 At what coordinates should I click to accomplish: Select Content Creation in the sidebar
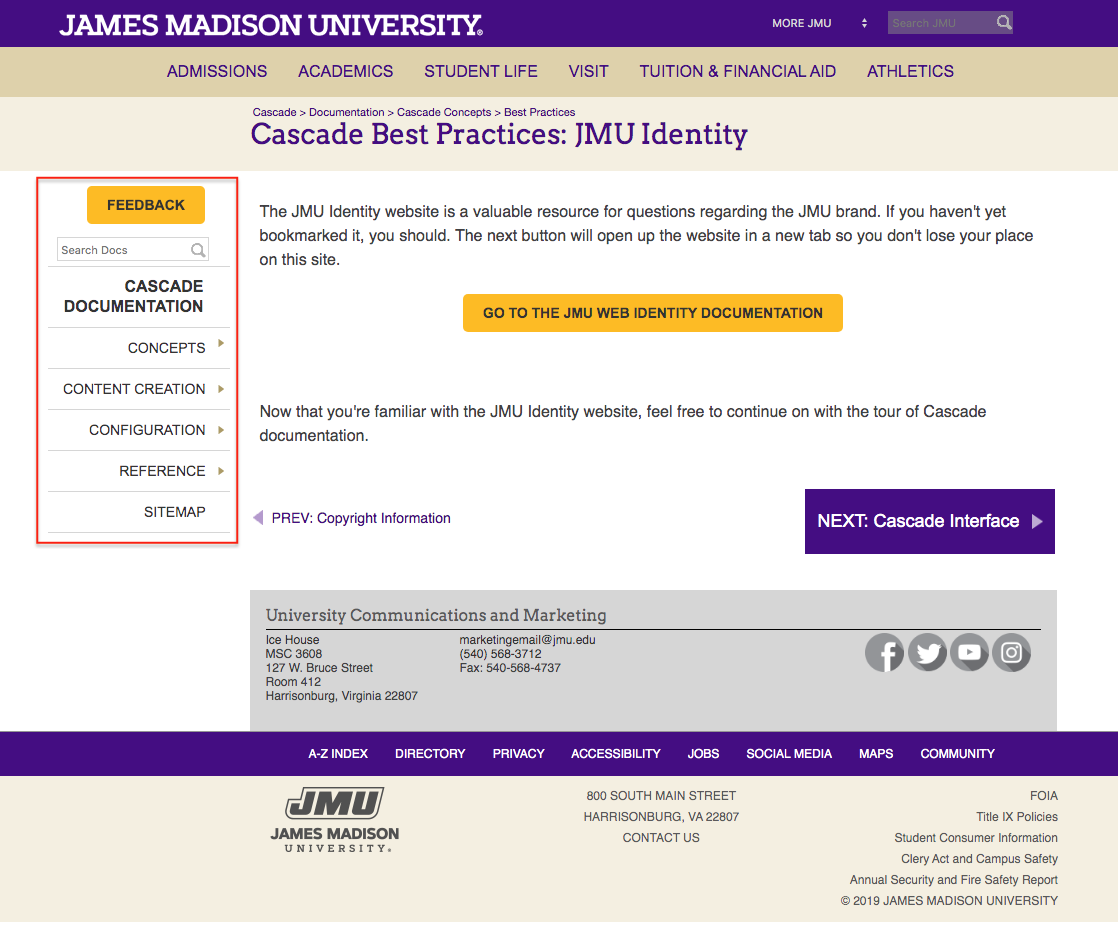click(134, 389)
